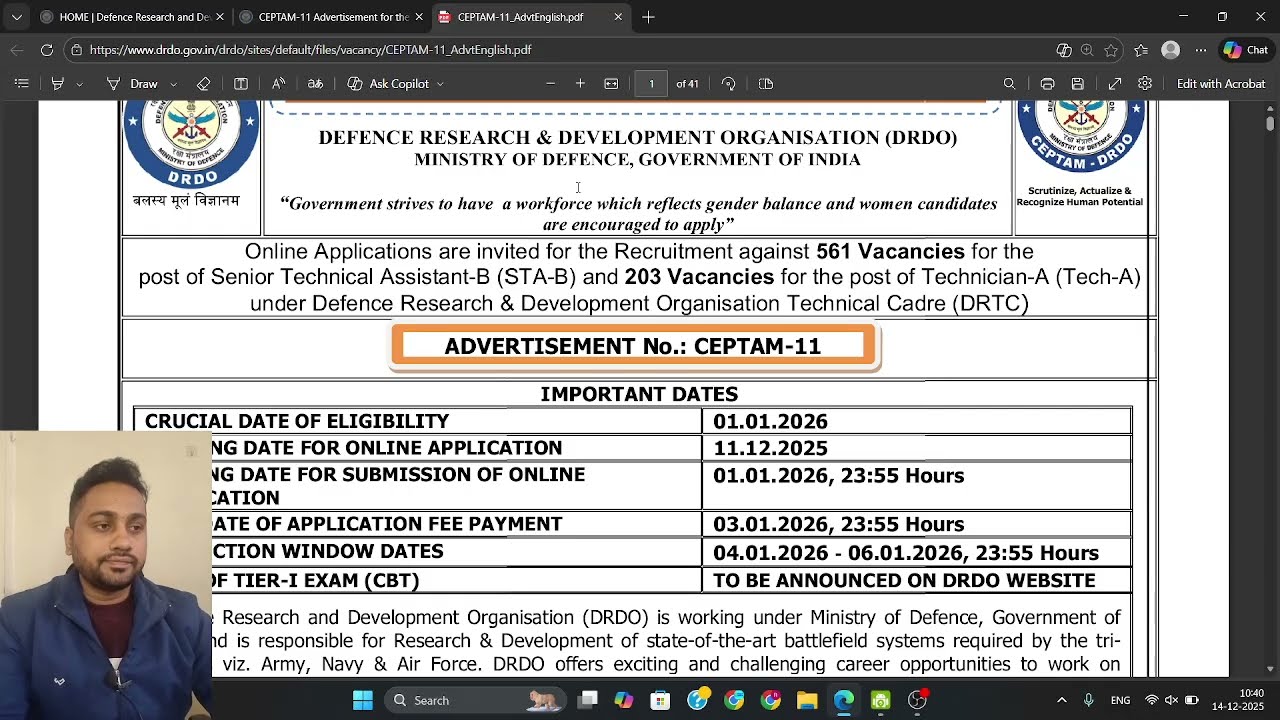Open the browser profile avatar
The height and width of the screenshot is (720, 1280).
(x=1171, y=50)
